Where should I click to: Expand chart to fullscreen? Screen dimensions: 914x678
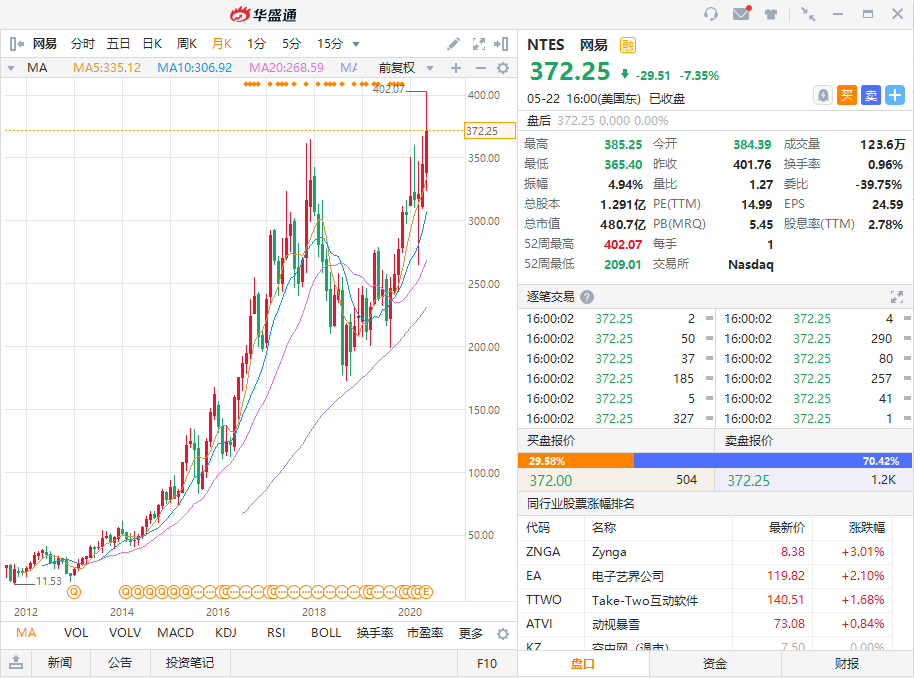click(x=479, y=44)
